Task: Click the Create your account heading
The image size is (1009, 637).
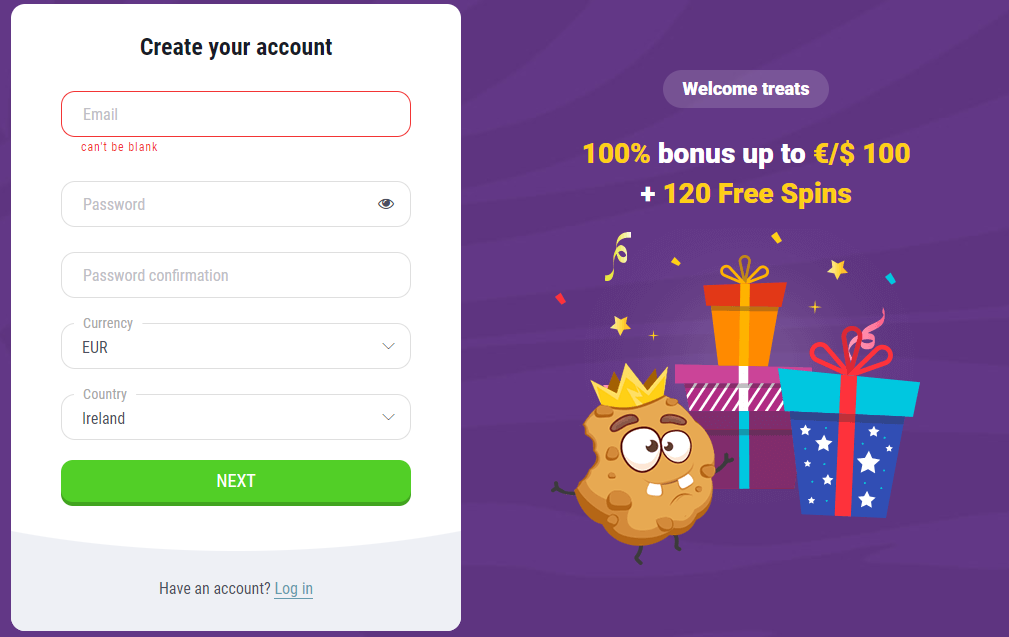Action: (235, 47)
